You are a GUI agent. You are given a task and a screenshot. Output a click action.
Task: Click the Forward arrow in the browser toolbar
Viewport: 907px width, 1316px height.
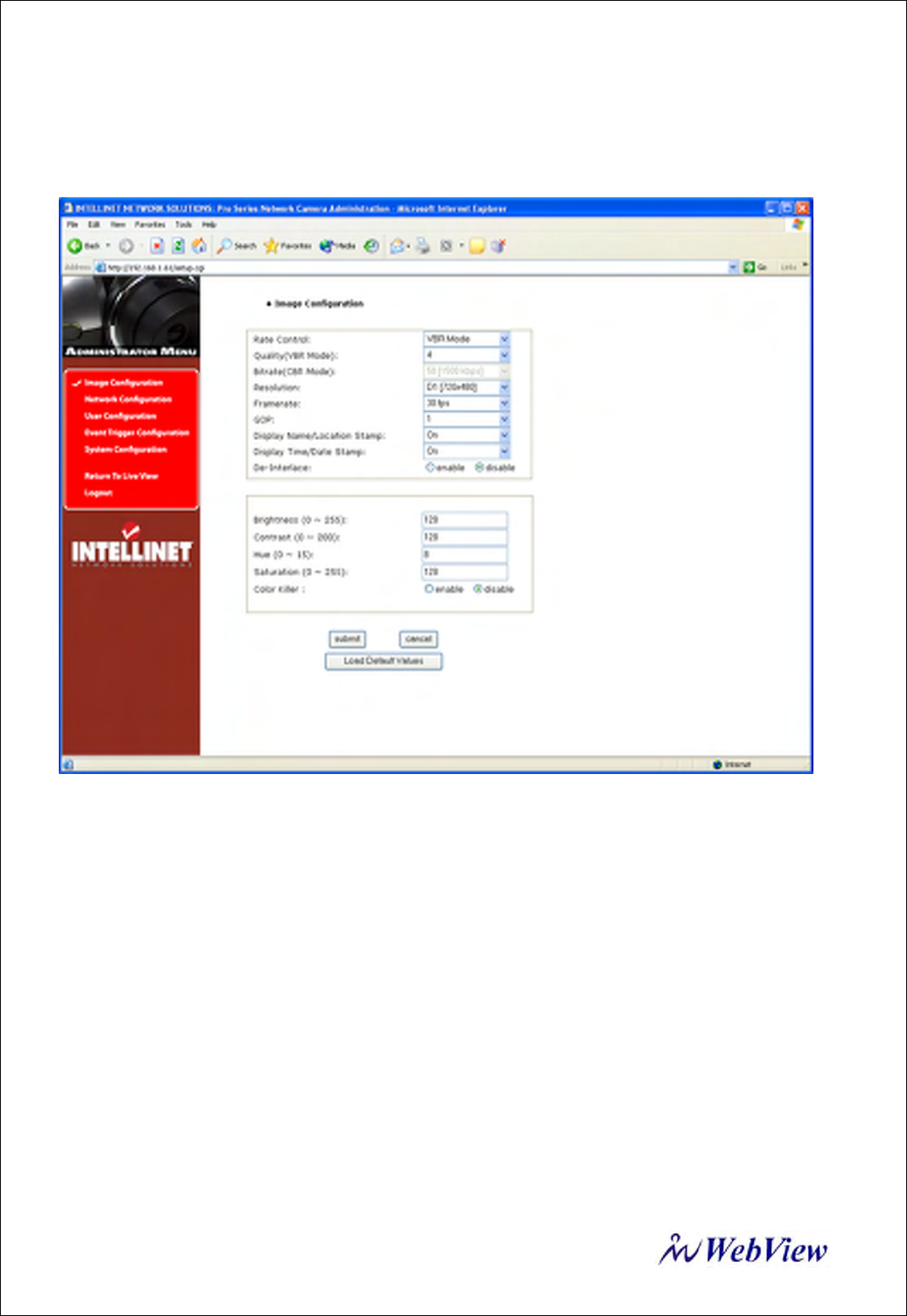pyautogui.click(x=127, y=246)
